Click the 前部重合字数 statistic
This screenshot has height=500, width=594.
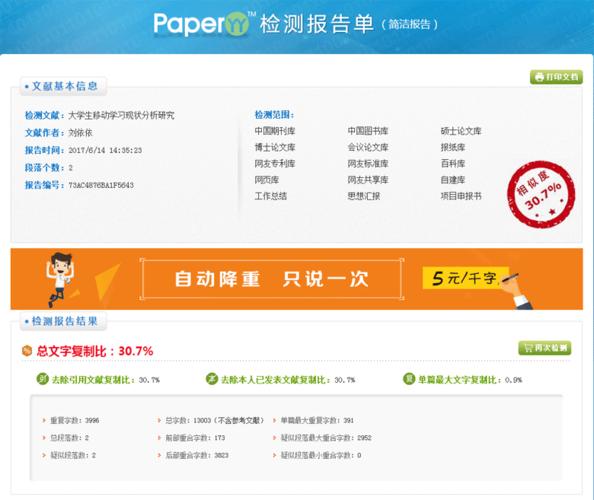coord(191,438)
